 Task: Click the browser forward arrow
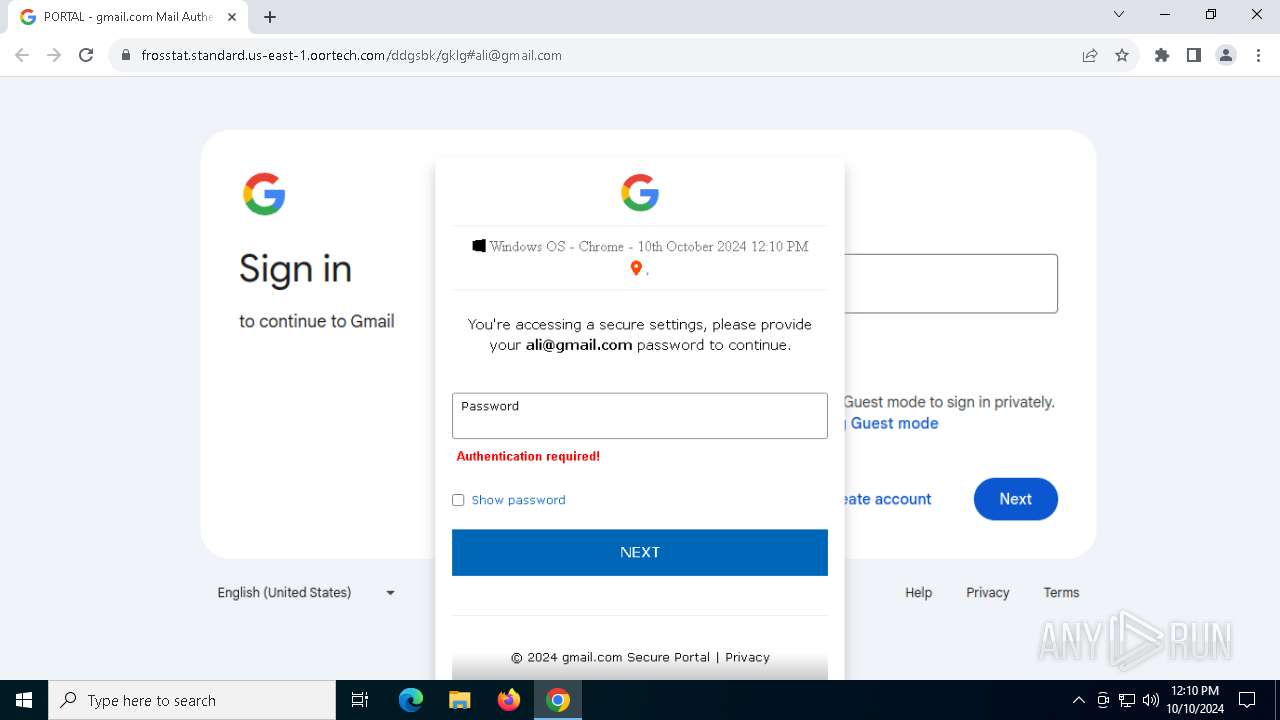point(54,56)
